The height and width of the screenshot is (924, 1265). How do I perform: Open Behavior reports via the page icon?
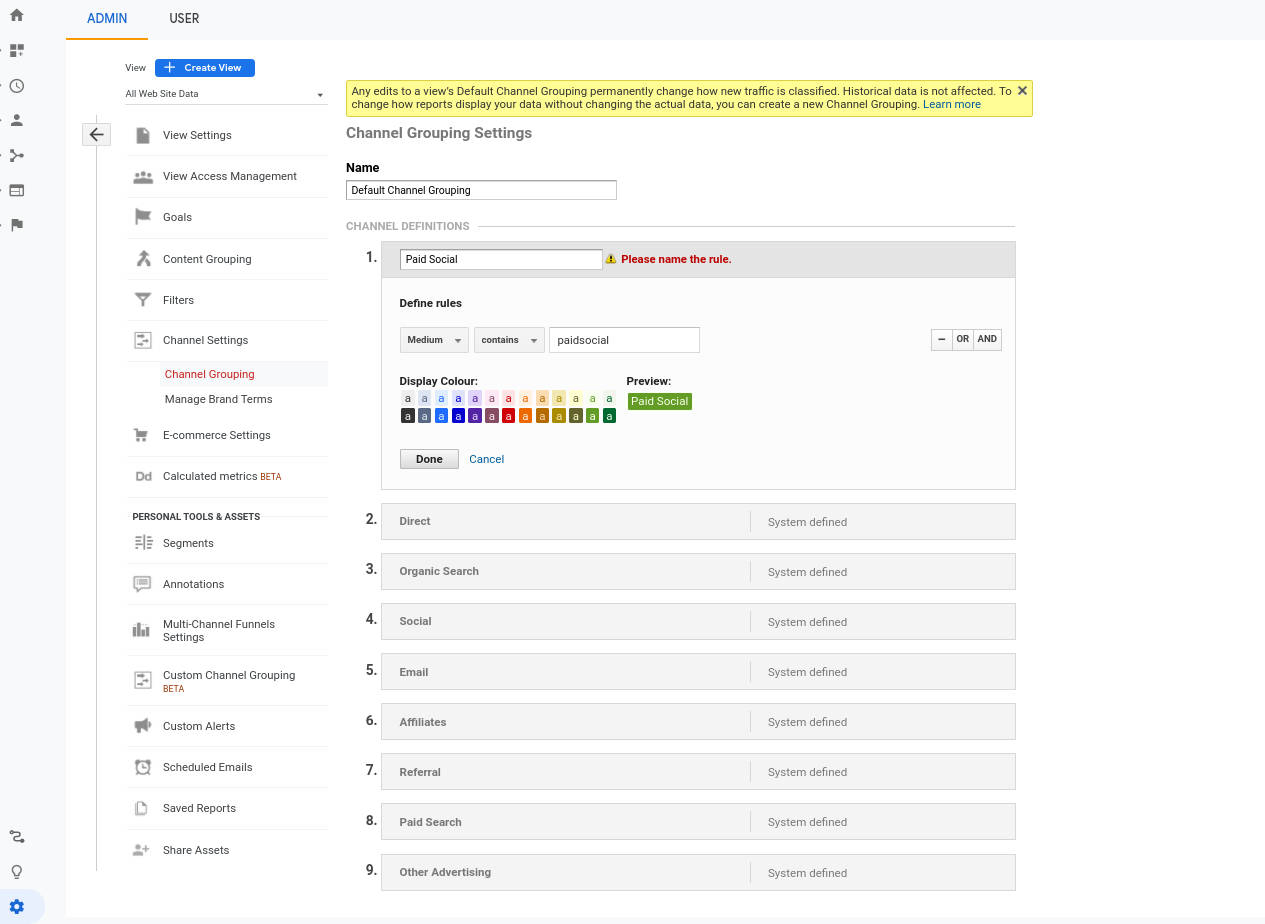tap(17, 189)
